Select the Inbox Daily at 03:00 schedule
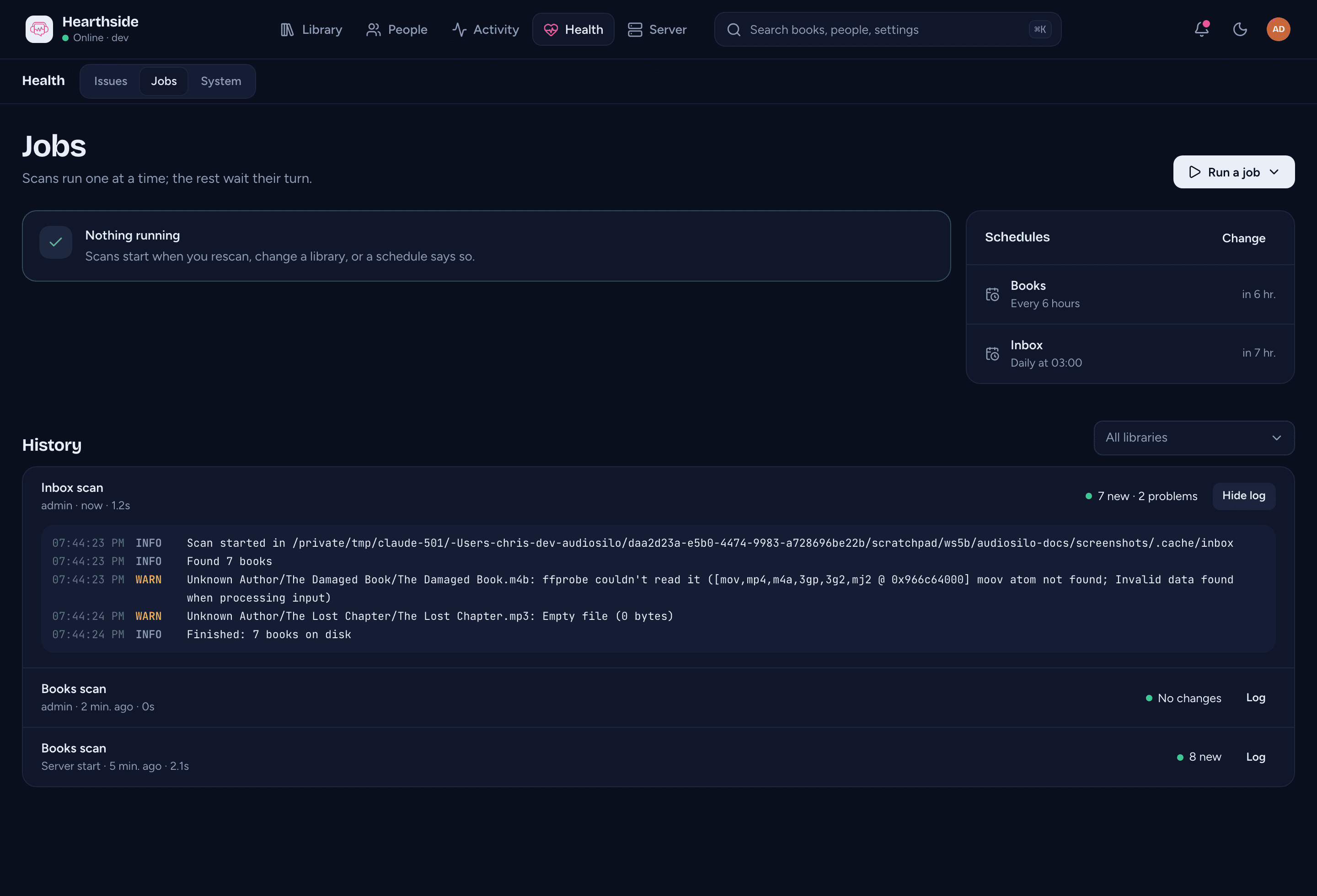 pos(1130,354)
